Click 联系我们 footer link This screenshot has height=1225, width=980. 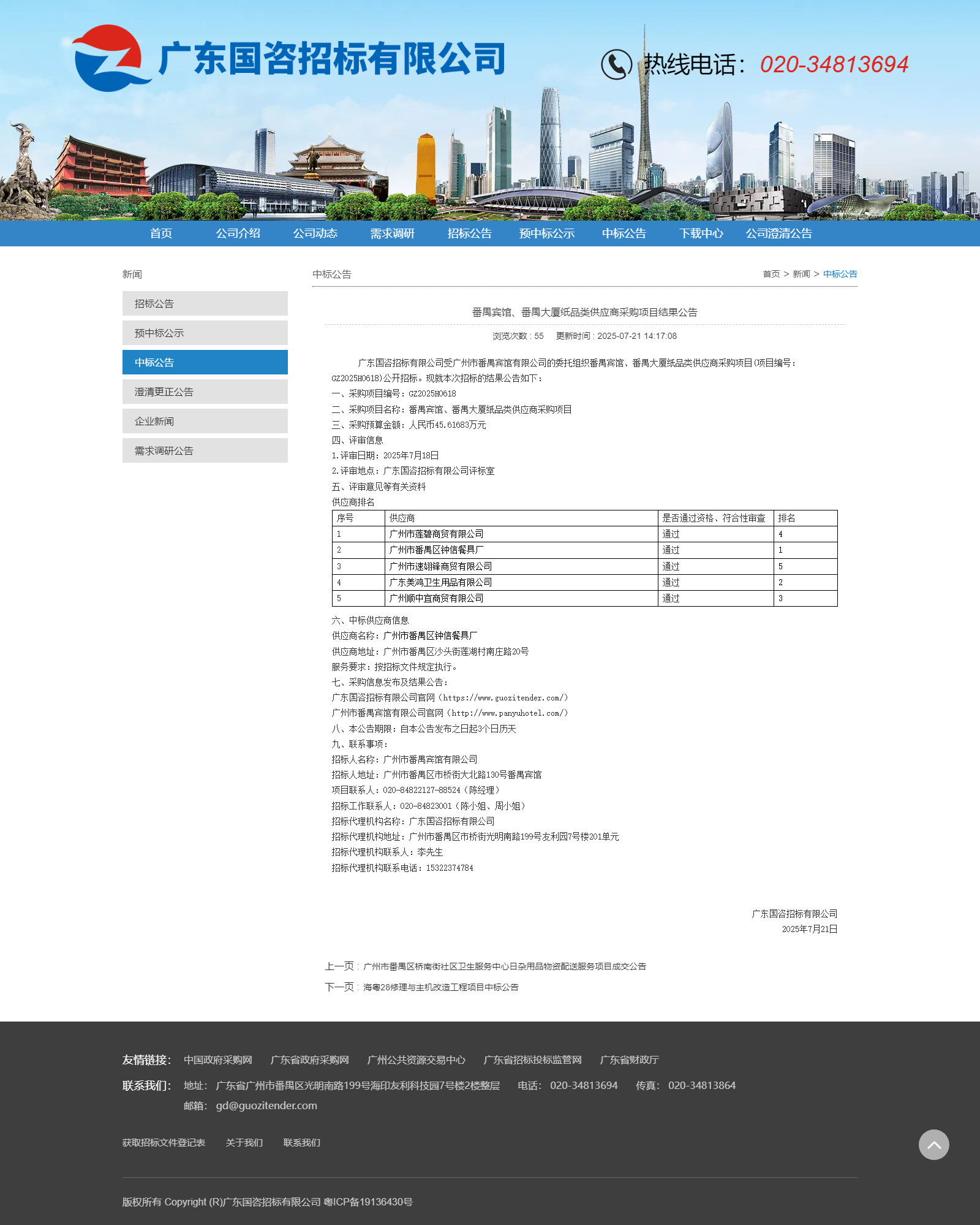301,1142
